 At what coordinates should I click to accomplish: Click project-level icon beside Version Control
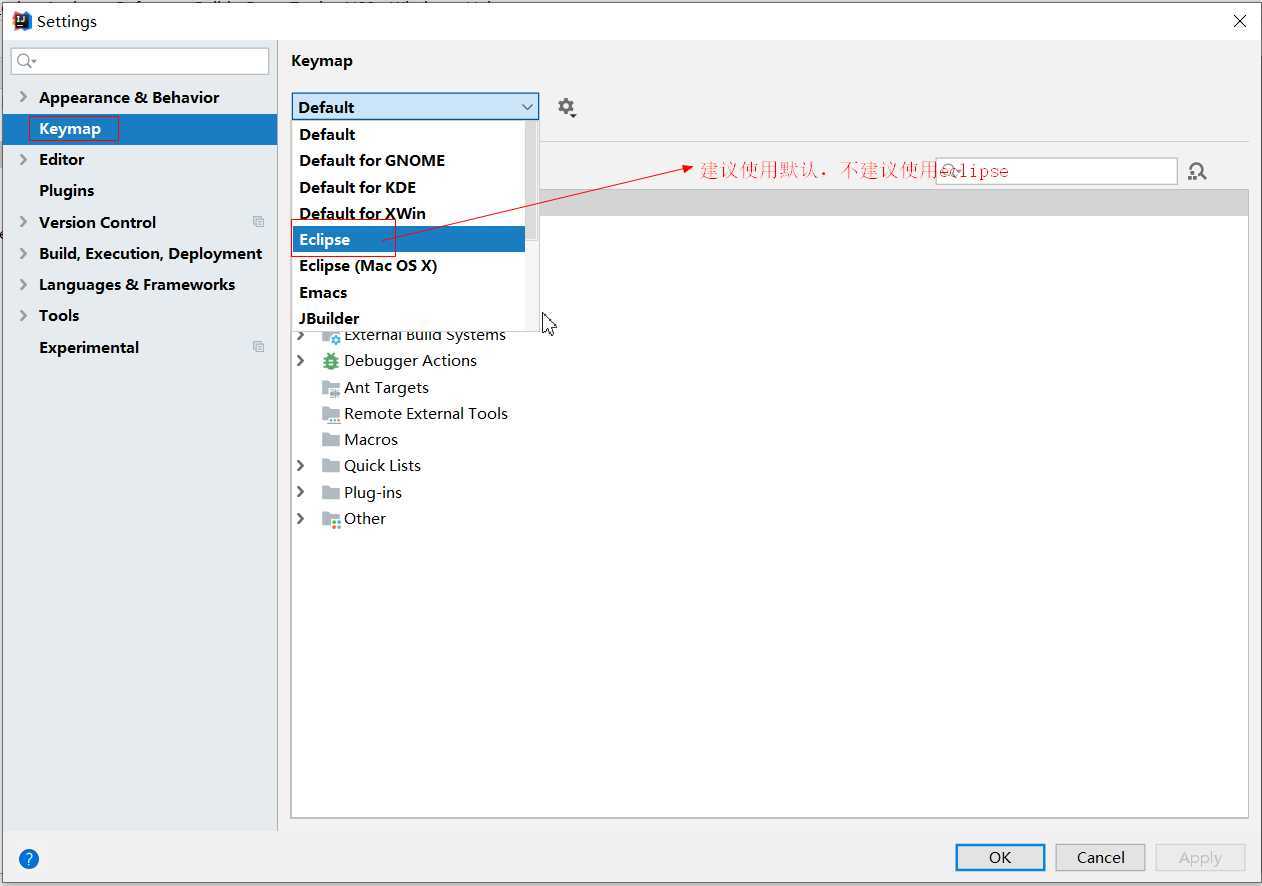[x=258, y=222]
